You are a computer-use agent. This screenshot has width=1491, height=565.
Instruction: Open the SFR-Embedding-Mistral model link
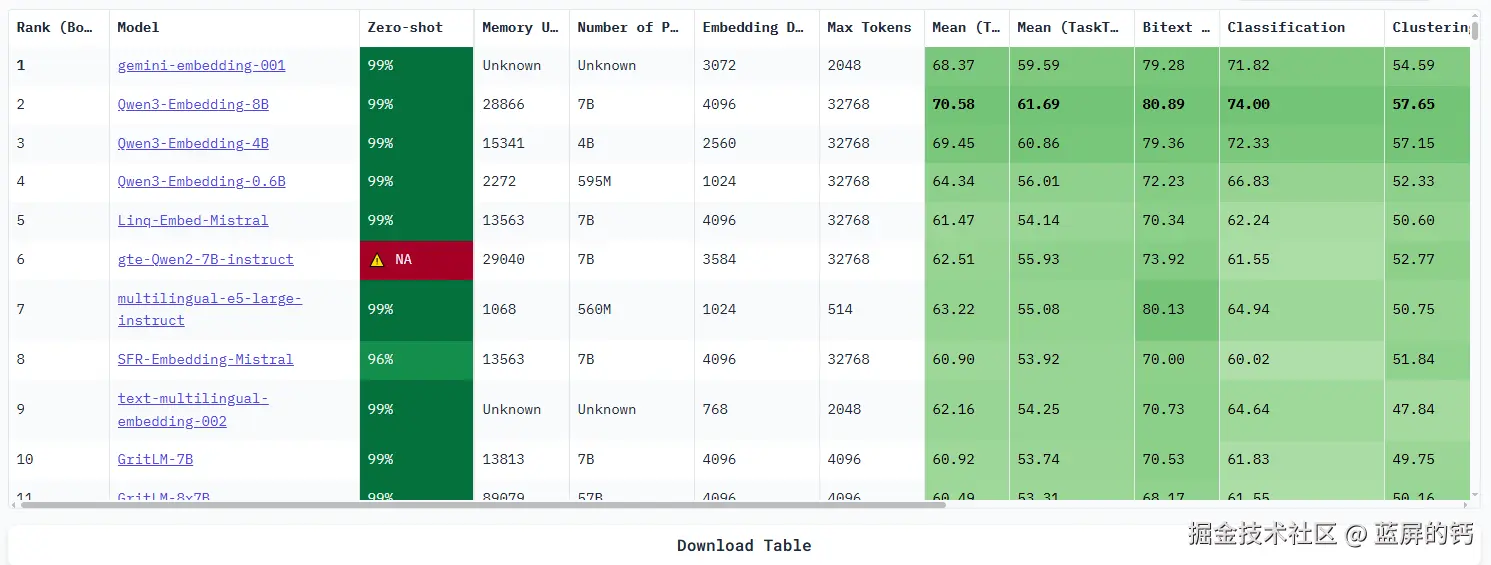pos(205,359)
